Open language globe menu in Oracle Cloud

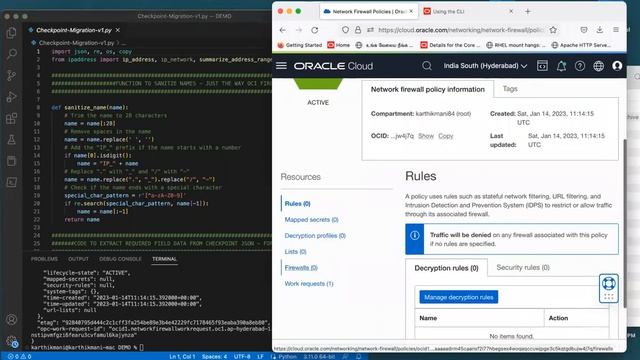(598, 66)
